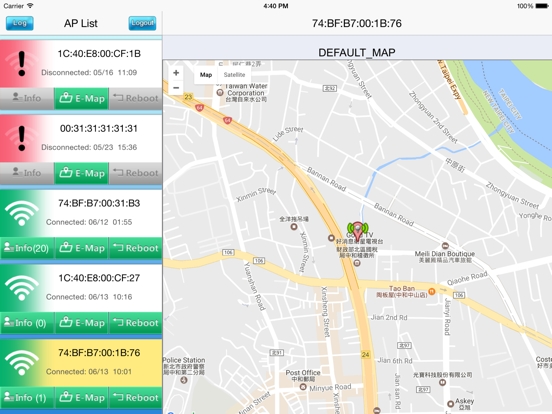Screen dimensions: 552x414
Task: Click disconnected alert icon for 00:31:31:31:31:31
Action: 22,138
